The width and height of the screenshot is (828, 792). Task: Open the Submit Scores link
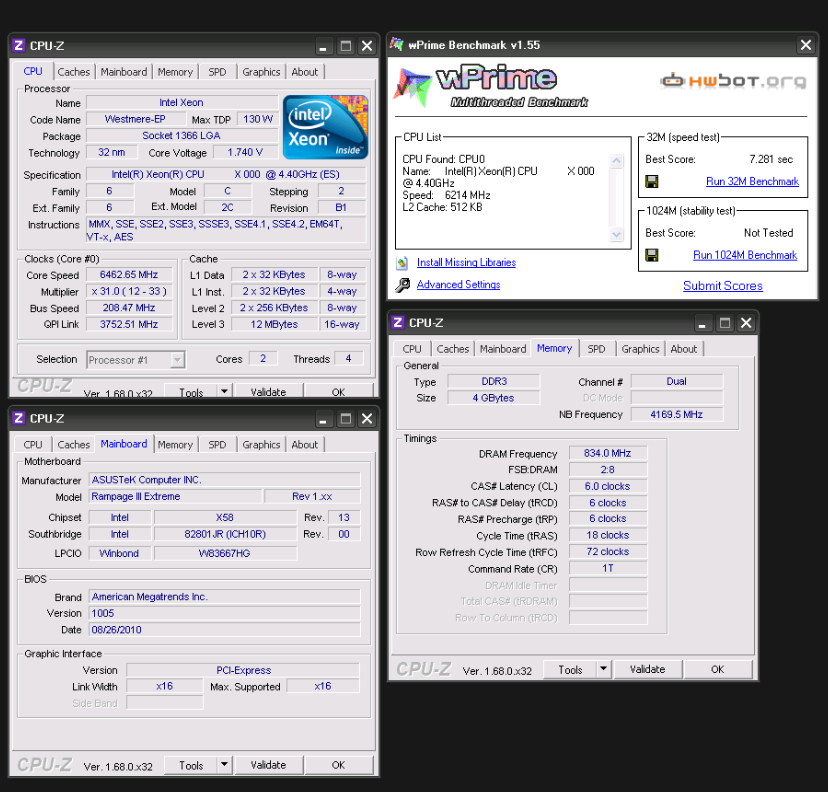click(723, 286)
